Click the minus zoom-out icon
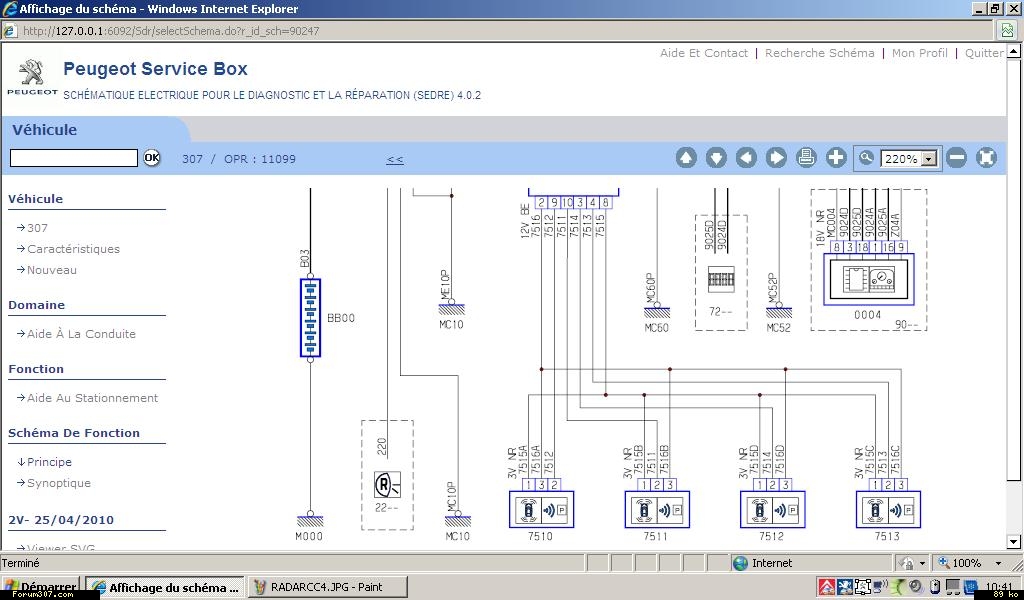Viewport: 1024px width, 600px height. point(957,158)
